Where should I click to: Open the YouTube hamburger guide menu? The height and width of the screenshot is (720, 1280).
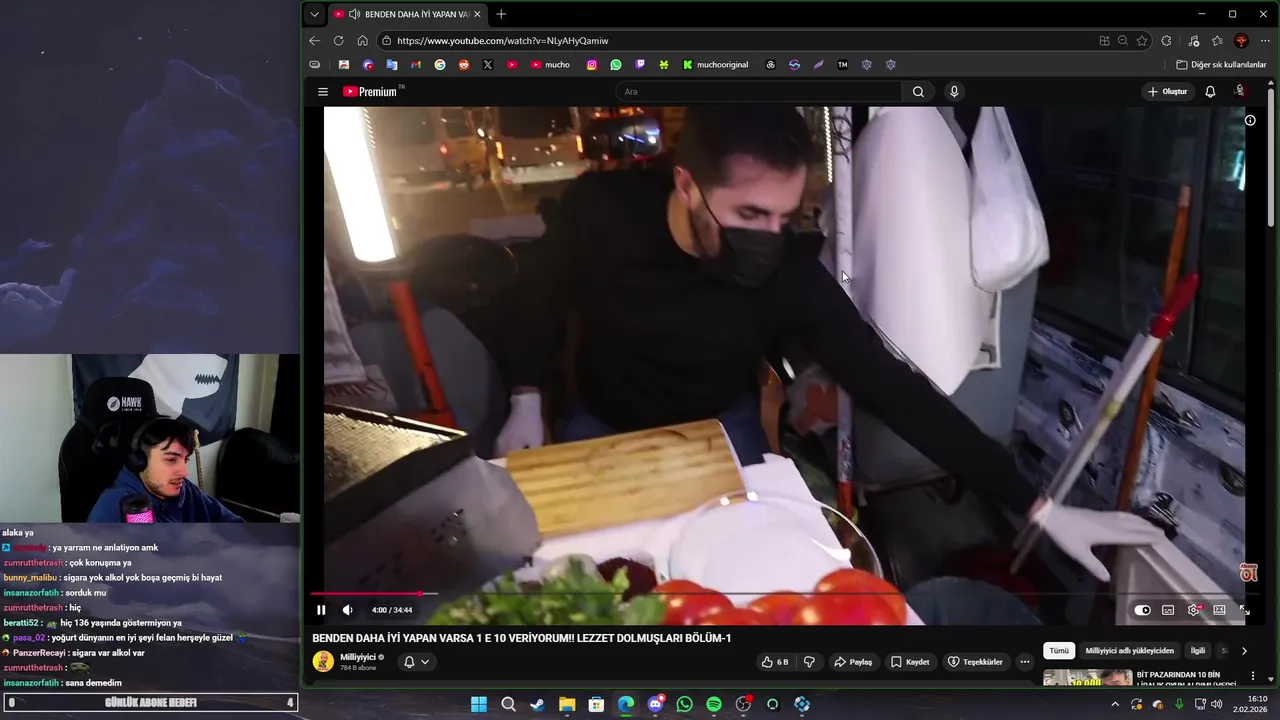coord(323,92)
